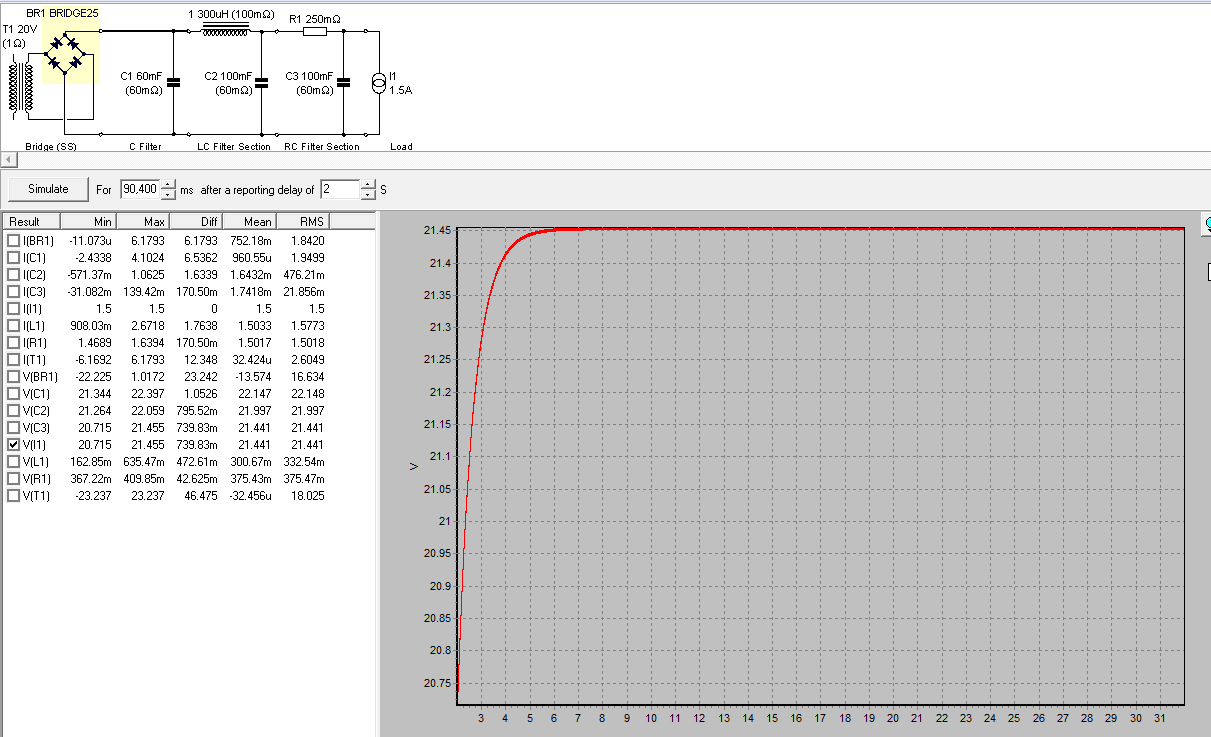
Task: Select the R1 resistor symbol
Action: (x=314, y=32)
